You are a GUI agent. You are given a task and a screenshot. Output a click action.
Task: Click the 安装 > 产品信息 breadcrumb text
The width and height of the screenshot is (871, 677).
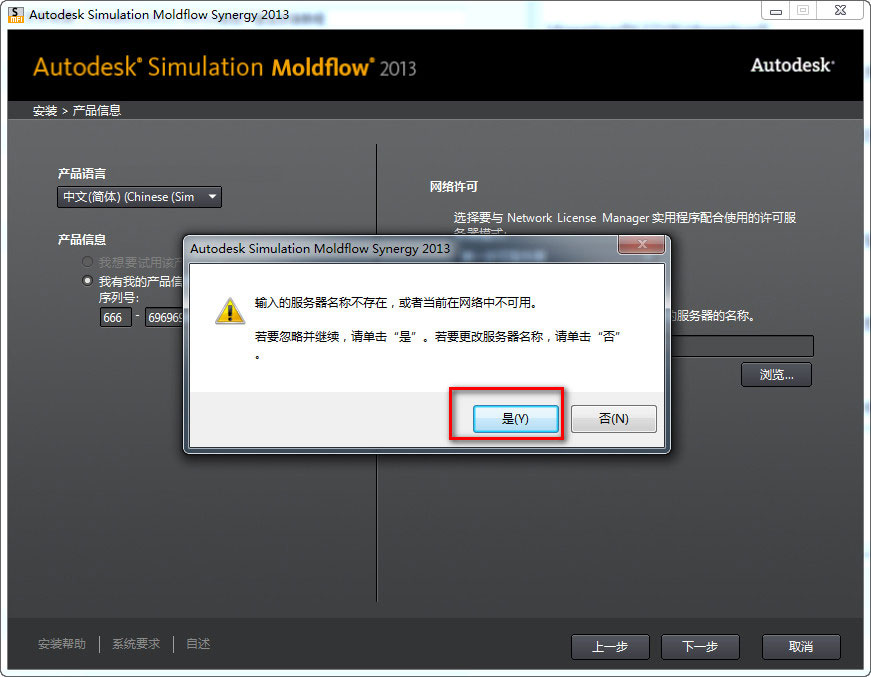77,111
